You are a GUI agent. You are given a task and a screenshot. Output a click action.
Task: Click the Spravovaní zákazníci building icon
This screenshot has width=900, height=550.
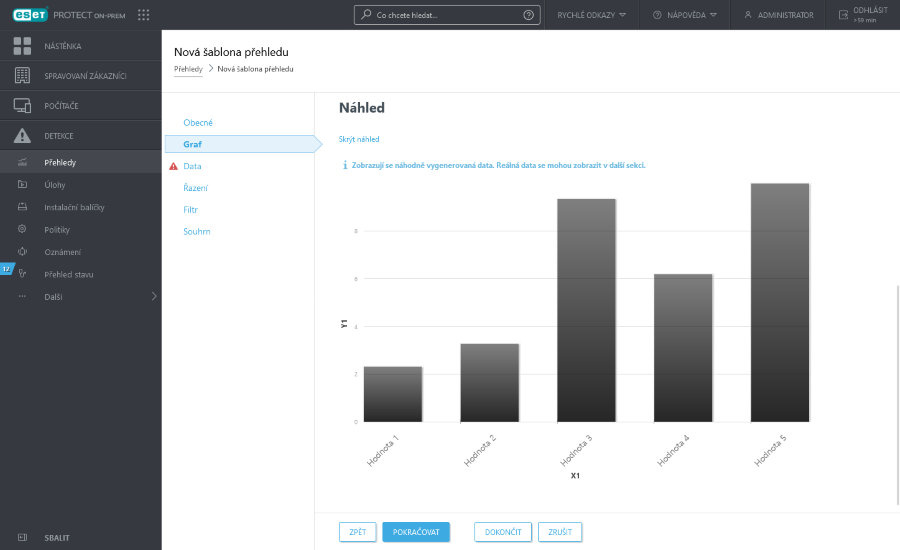22,76
